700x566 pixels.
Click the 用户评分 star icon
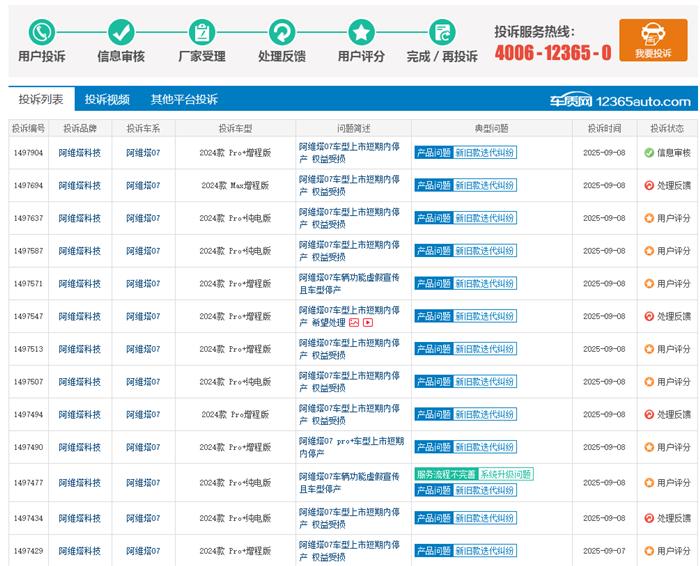tap(361, 32)
